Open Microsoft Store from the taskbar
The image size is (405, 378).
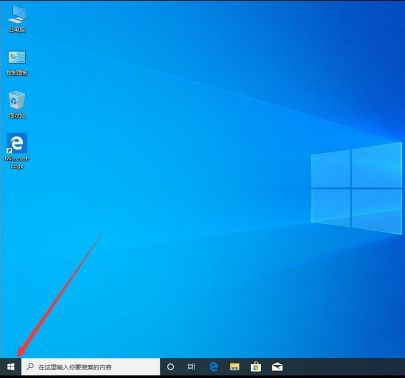[x=256, y=367]
